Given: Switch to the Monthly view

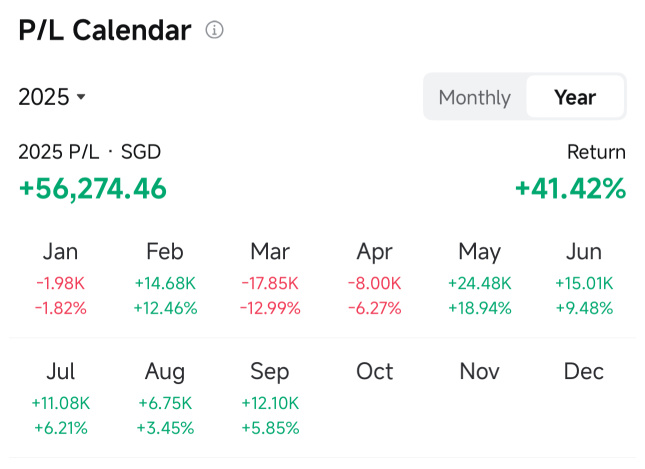Looking at the screenshot, I should [475, 98].
